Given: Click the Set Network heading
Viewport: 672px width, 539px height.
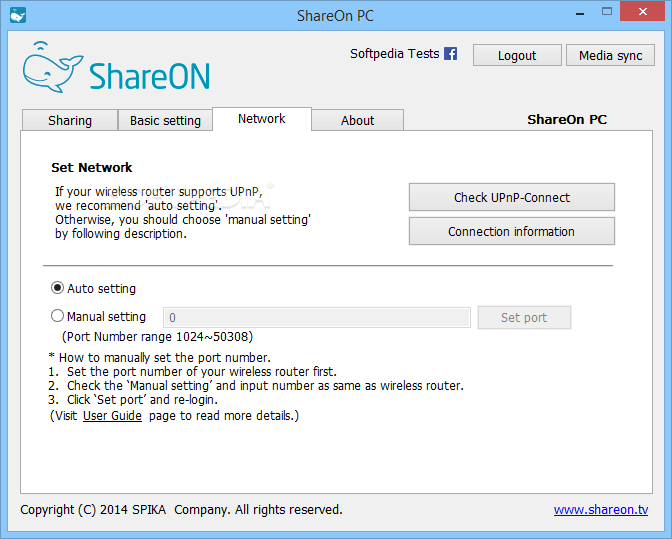Looking at the screenshot, I should [92, 168].
